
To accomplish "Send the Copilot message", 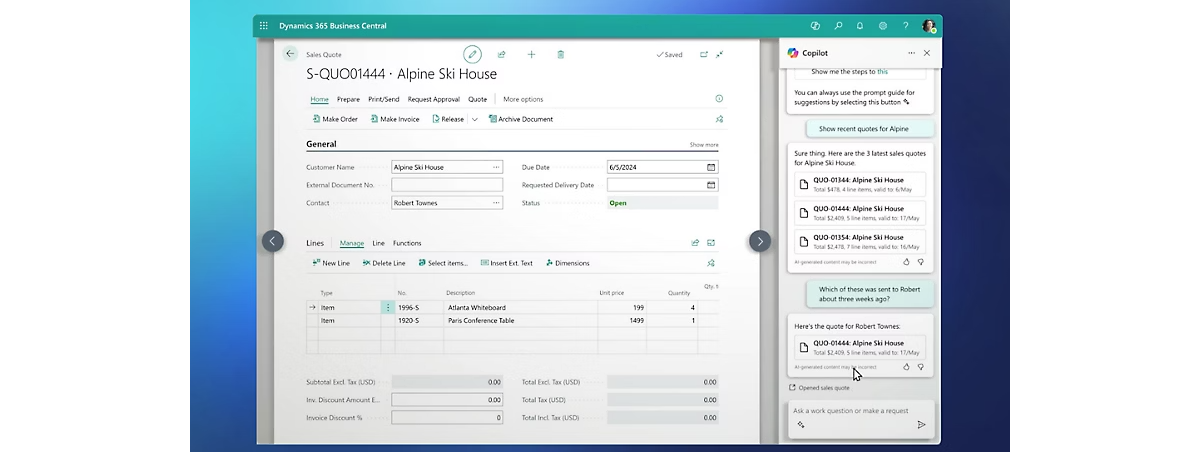I will click(921, 425).
